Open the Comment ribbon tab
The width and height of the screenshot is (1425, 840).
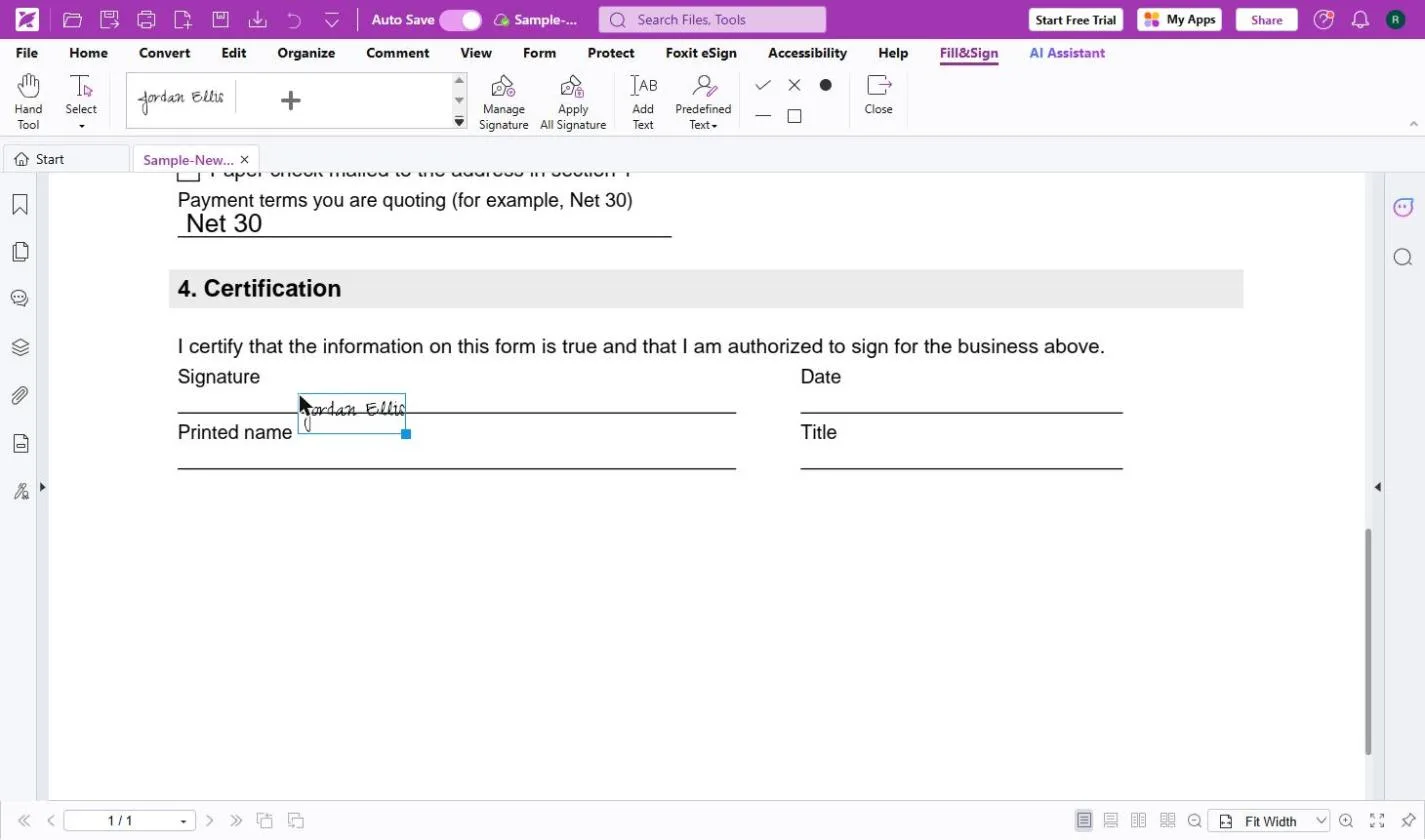pyautogui.click(x=397, y=53)
